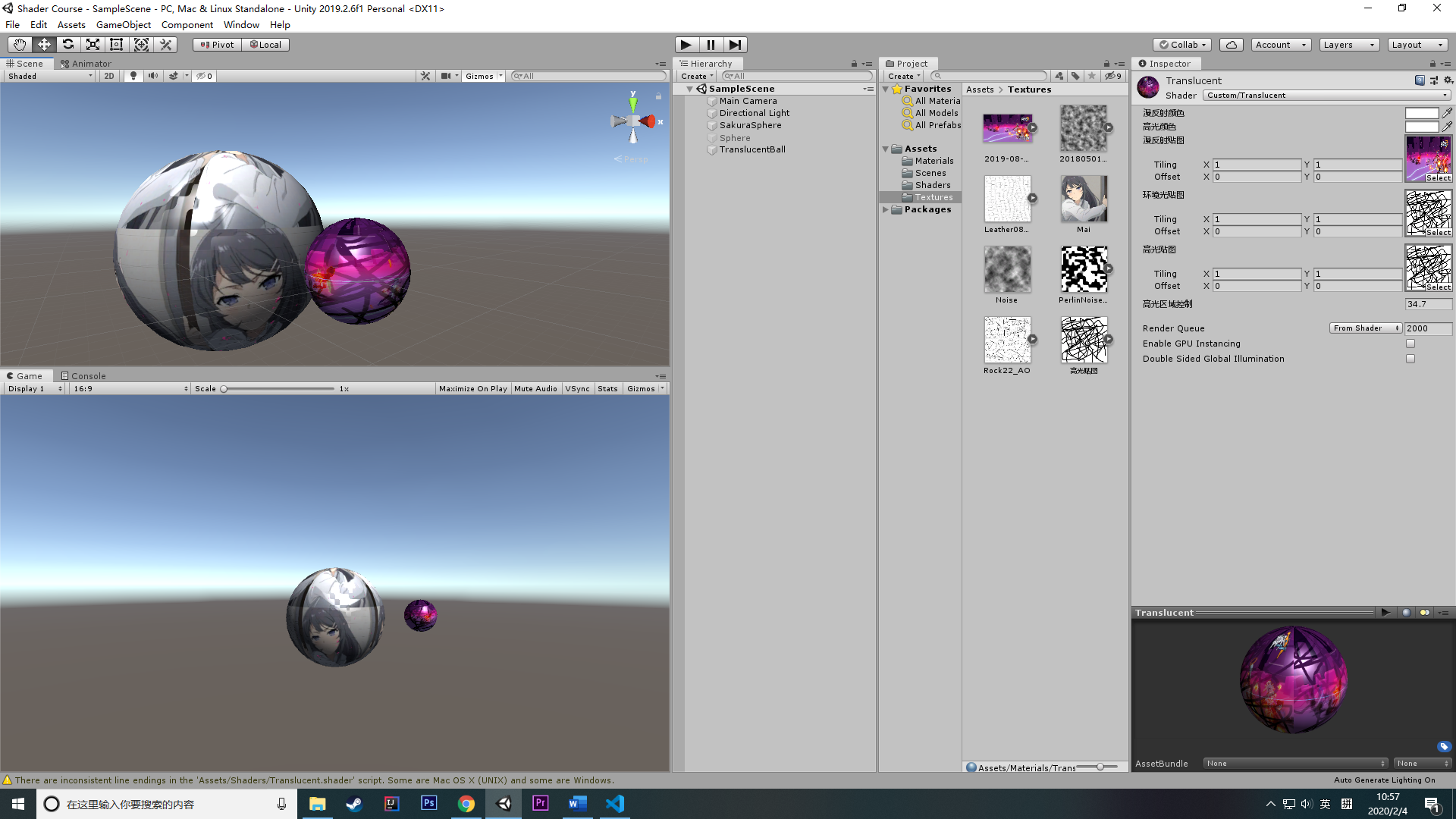
Task: Open the Layers dropdown in the toolbar
Action: pos(1348,45)
